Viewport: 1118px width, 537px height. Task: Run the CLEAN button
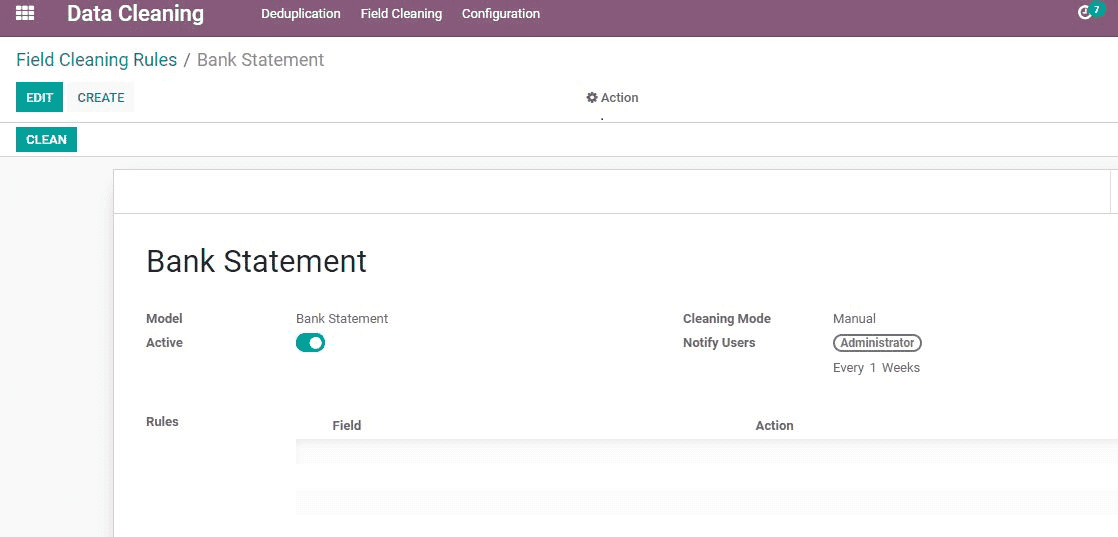click(x=46, y=140)
